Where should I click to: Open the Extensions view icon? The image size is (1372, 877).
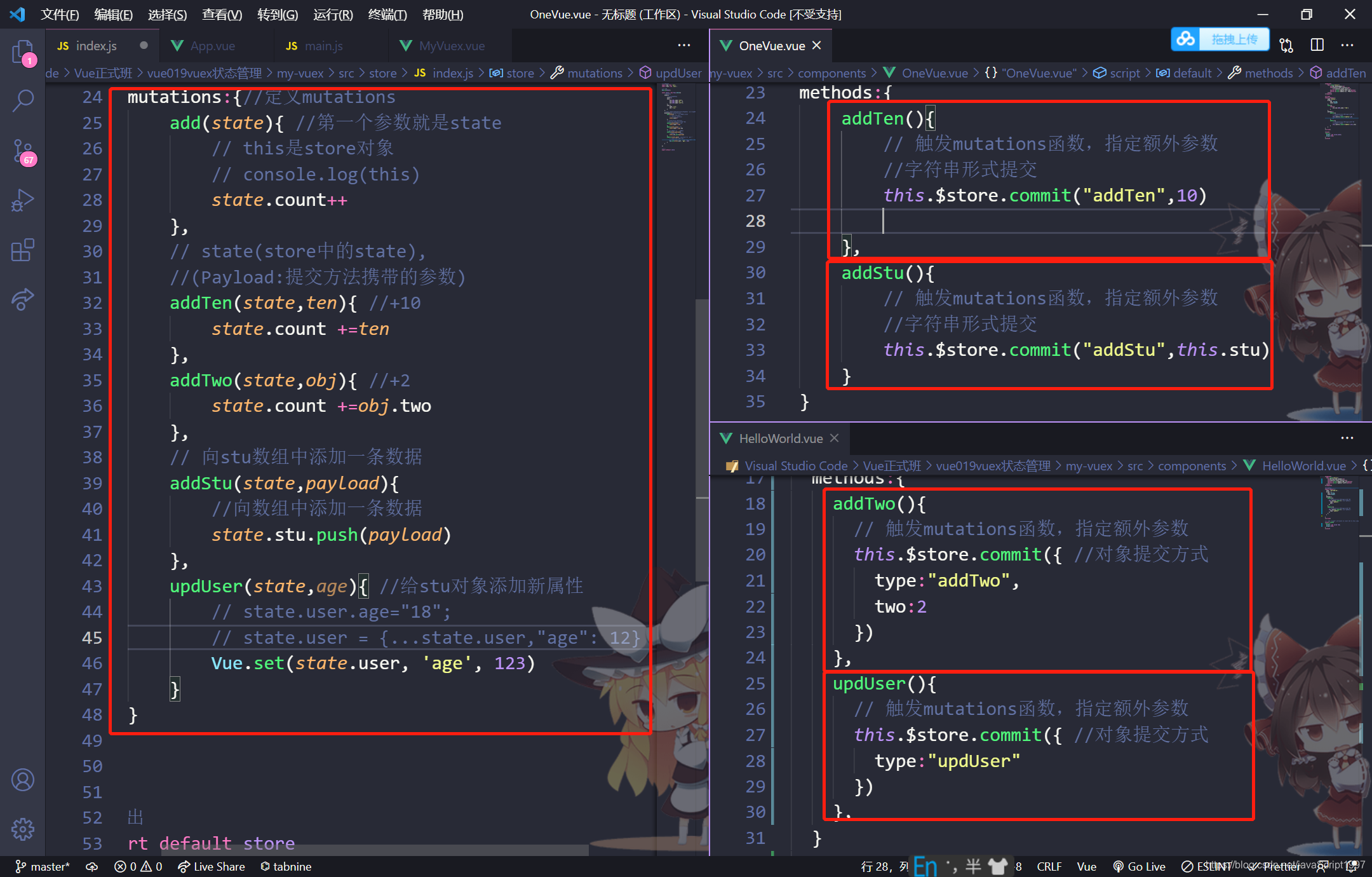[x=22, y=250]
